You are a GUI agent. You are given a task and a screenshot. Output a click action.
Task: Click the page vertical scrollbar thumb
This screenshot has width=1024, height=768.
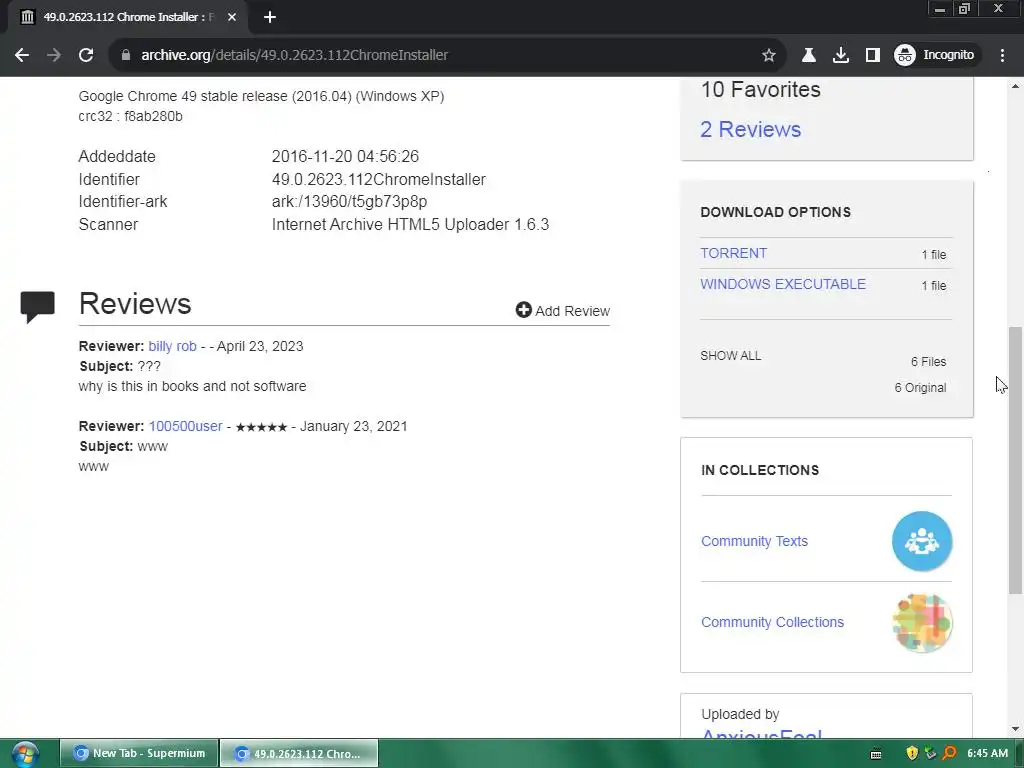1015,460
